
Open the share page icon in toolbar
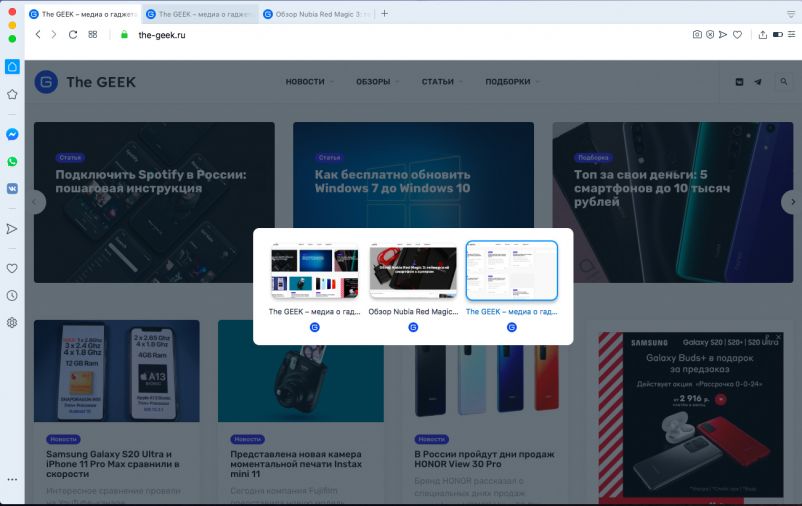pos(763,34)
